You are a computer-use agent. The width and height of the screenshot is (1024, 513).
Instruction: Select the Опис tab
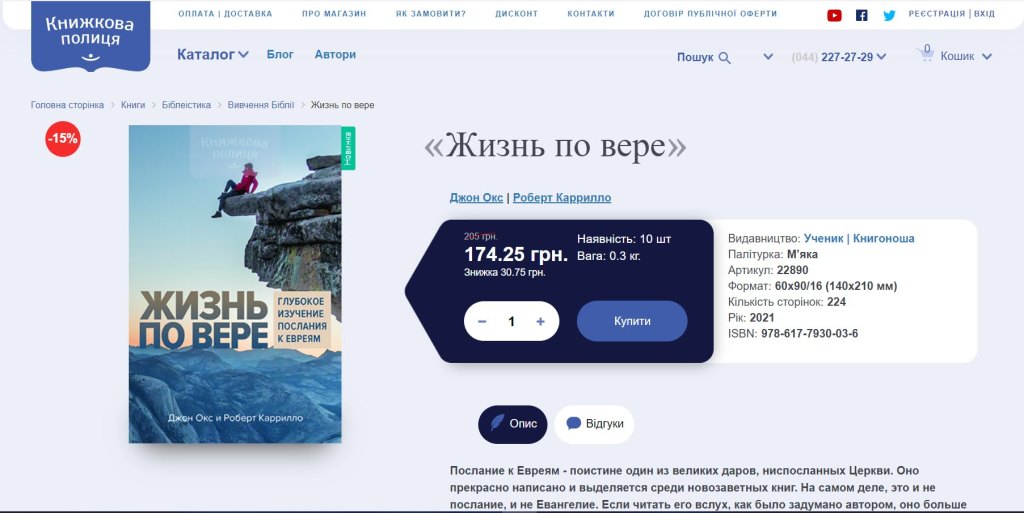pos(513,424)
